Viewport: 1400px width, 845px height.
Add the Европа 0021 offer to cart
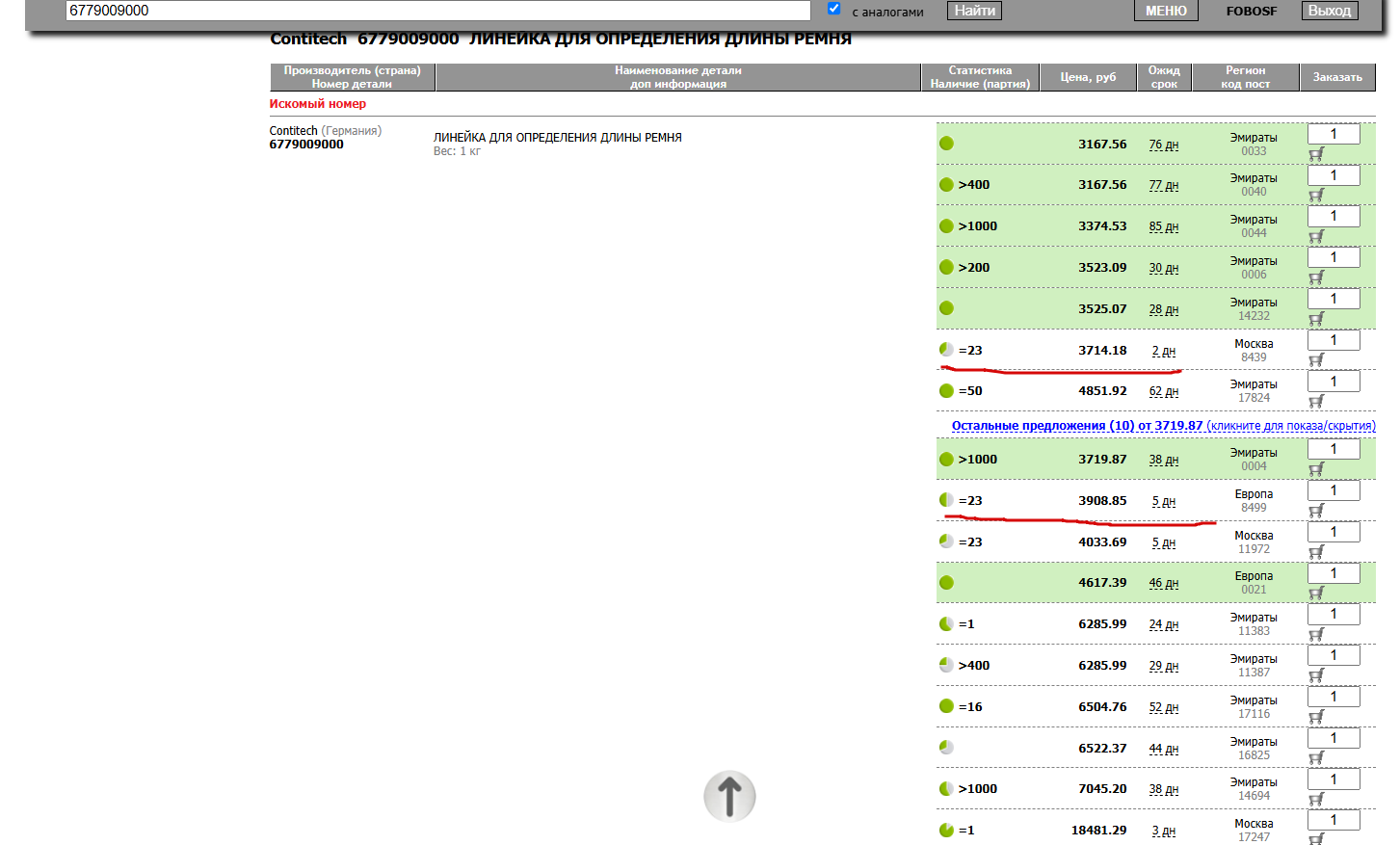(1316, 593)
